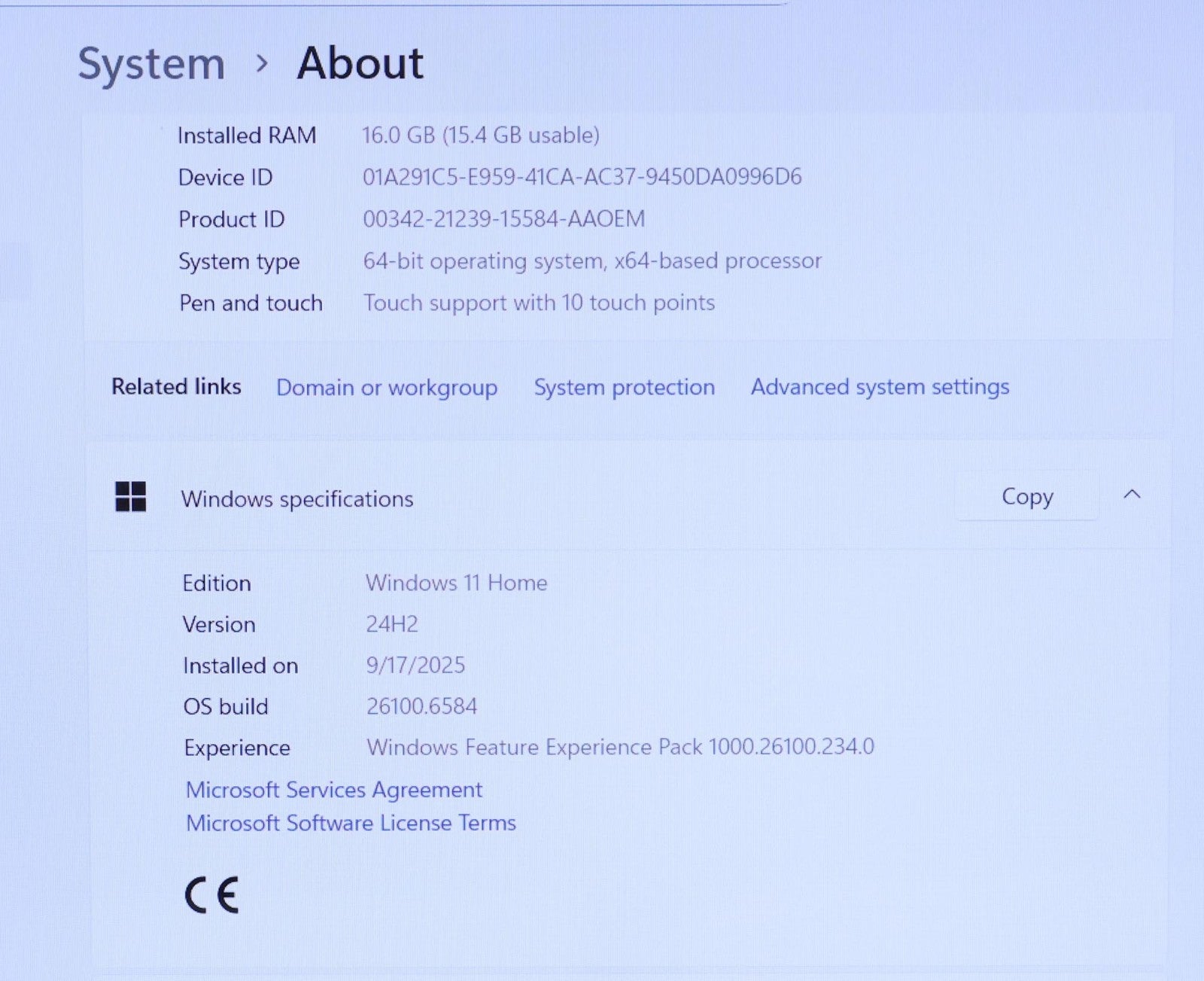This screenshot has width=1204, height=981.
Task: Open the Microsoft Software License Terms
Action: [351, 823]
